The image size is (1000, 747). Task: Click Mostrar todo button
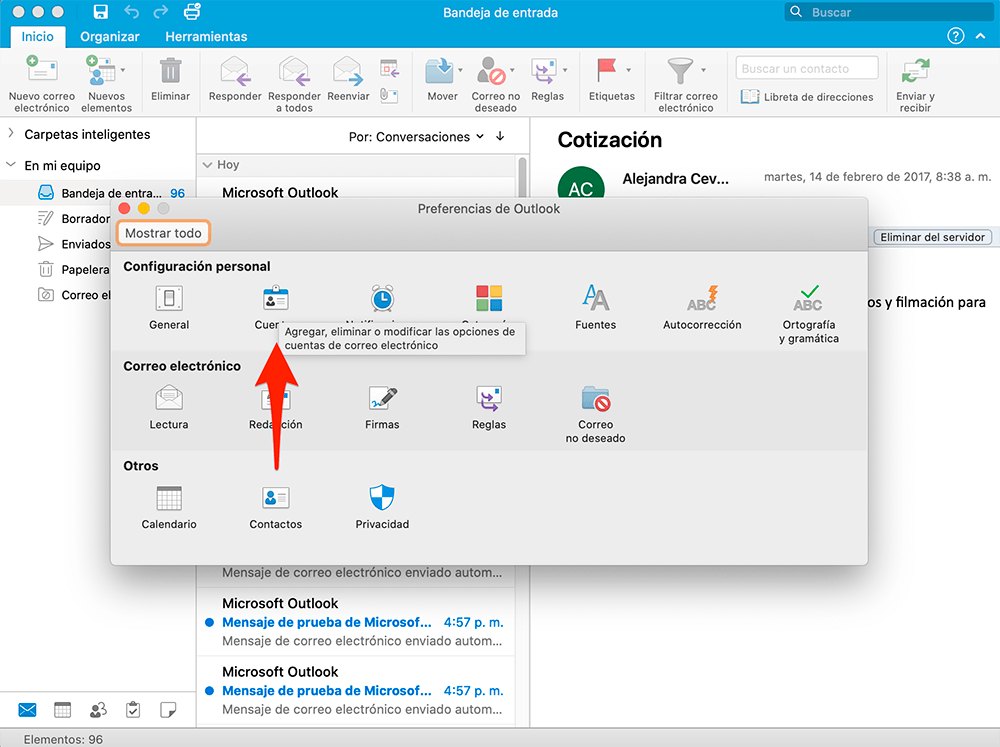163,233
